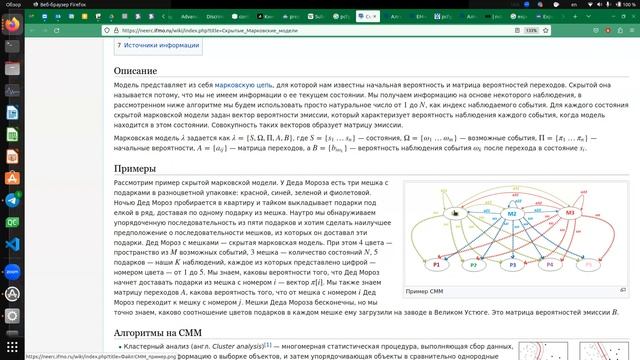The height and width of the screenshot is (360, 640).
Task: Launch Qt Creator from the dock
Action: pyautogui.click(x=12, y=222)
